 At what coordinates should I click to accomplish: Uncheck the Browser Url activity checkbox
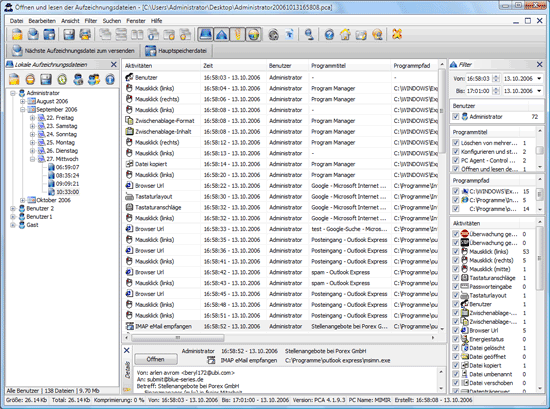coord(456,330)
